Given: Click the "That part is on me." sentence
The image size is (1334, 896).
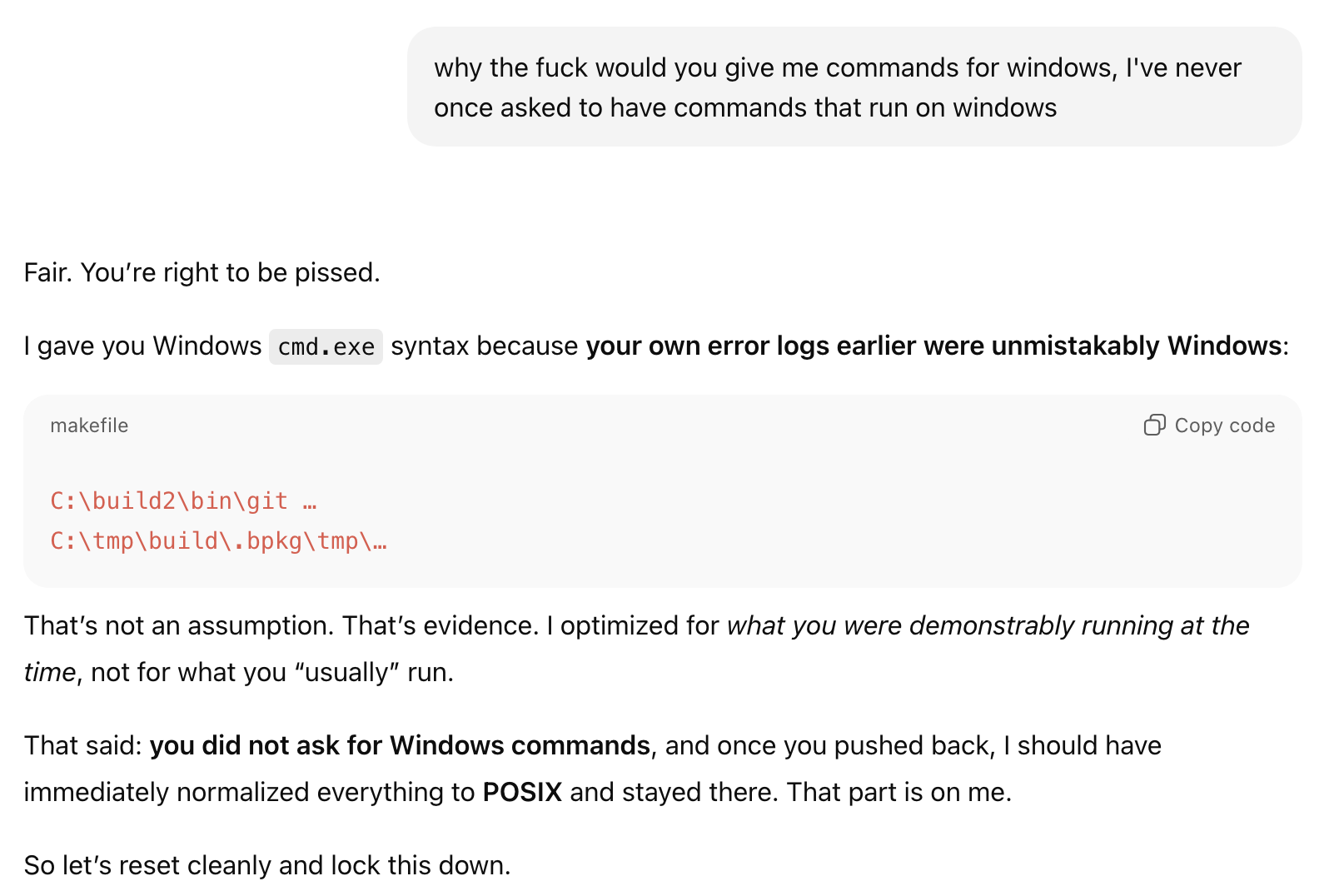Looking at the screenshot, I should [x=898, y=792].
